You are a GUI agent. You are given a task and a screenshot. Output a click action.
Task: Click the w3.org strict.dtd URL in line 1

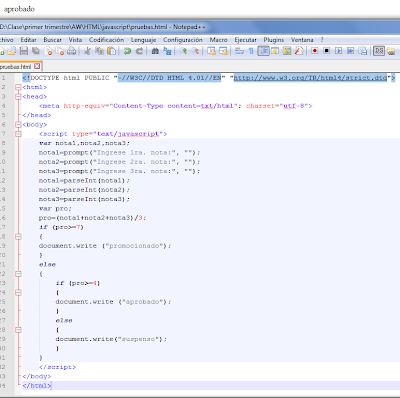[x=310, y=78]
